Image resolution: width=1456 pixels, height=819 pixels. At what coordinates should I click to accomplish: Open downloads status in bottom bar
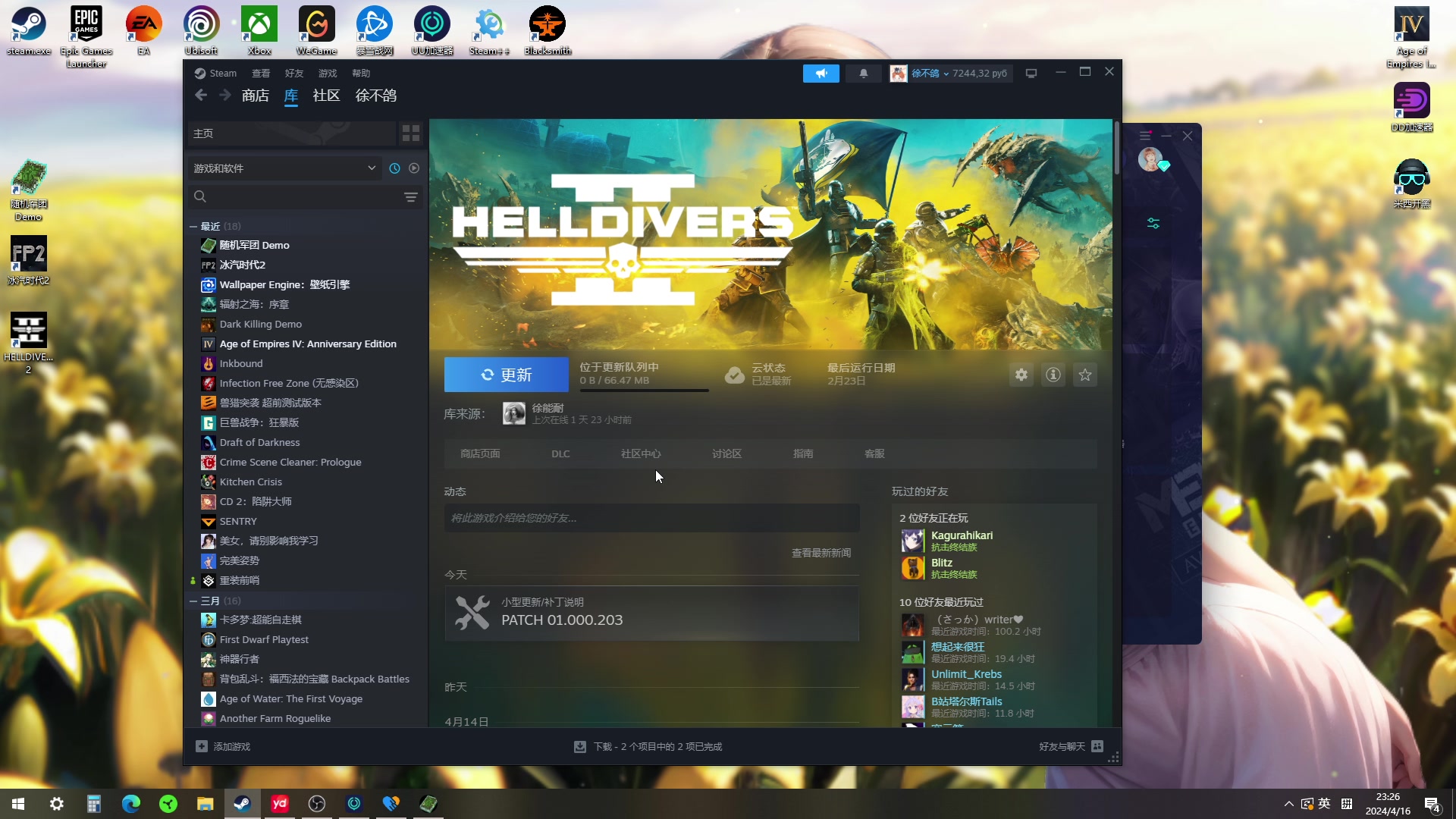[x=648, y=747]
